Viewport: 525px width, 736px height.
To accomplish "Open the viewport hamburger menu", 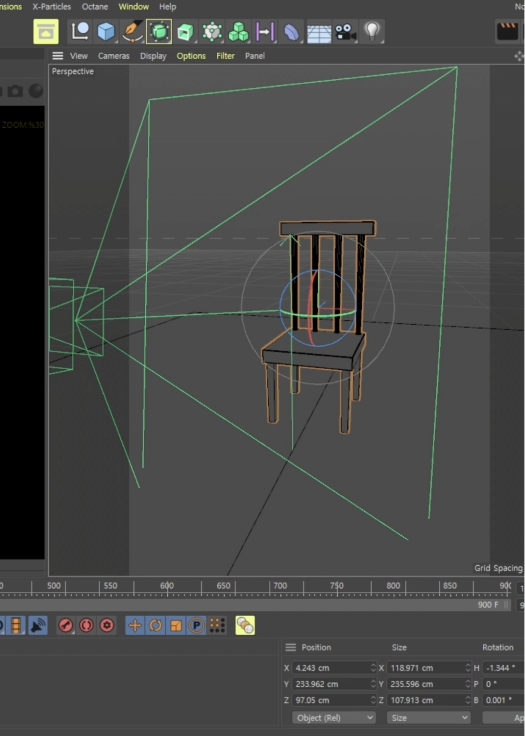I will [x=57, y=56].
